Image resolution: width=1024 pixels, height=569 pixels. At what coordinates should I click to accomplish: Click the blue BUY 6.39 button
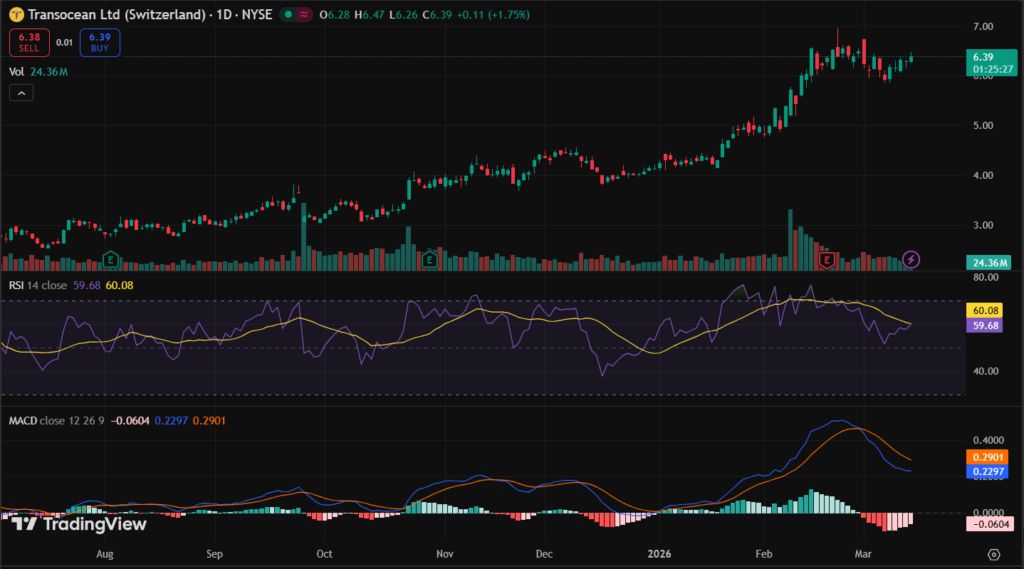[100, 42]
